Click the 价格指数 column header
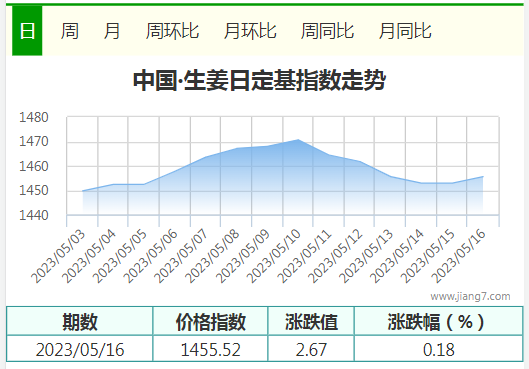Viewport: 529px width, 369px height. click(x=211, y=321)
